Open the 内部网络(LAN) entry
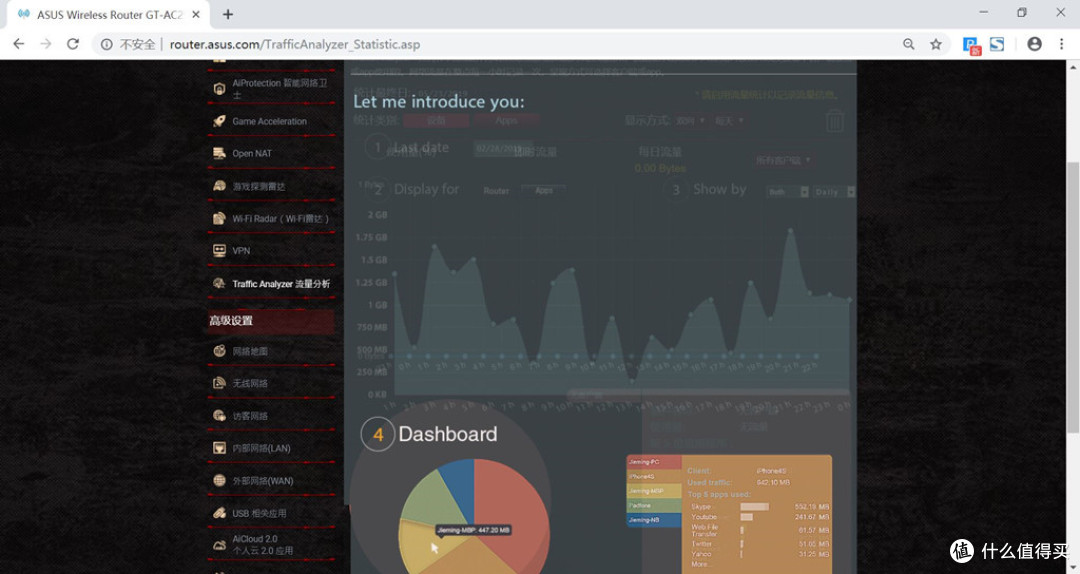This screenshot has width=1080, height=574. (271, 448)
